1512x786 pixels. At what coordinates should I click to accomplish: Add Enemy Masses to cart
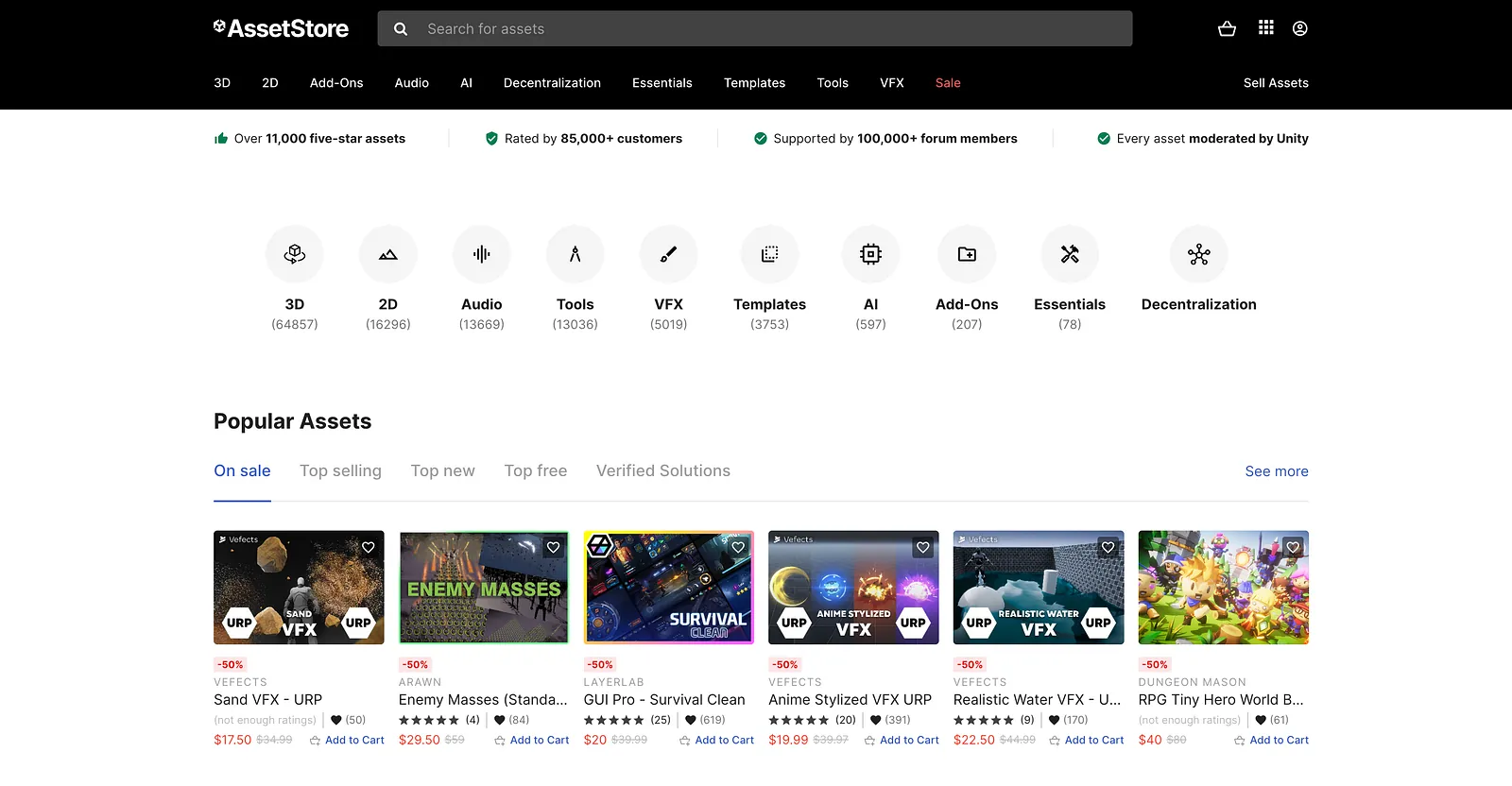pos(532,741)
